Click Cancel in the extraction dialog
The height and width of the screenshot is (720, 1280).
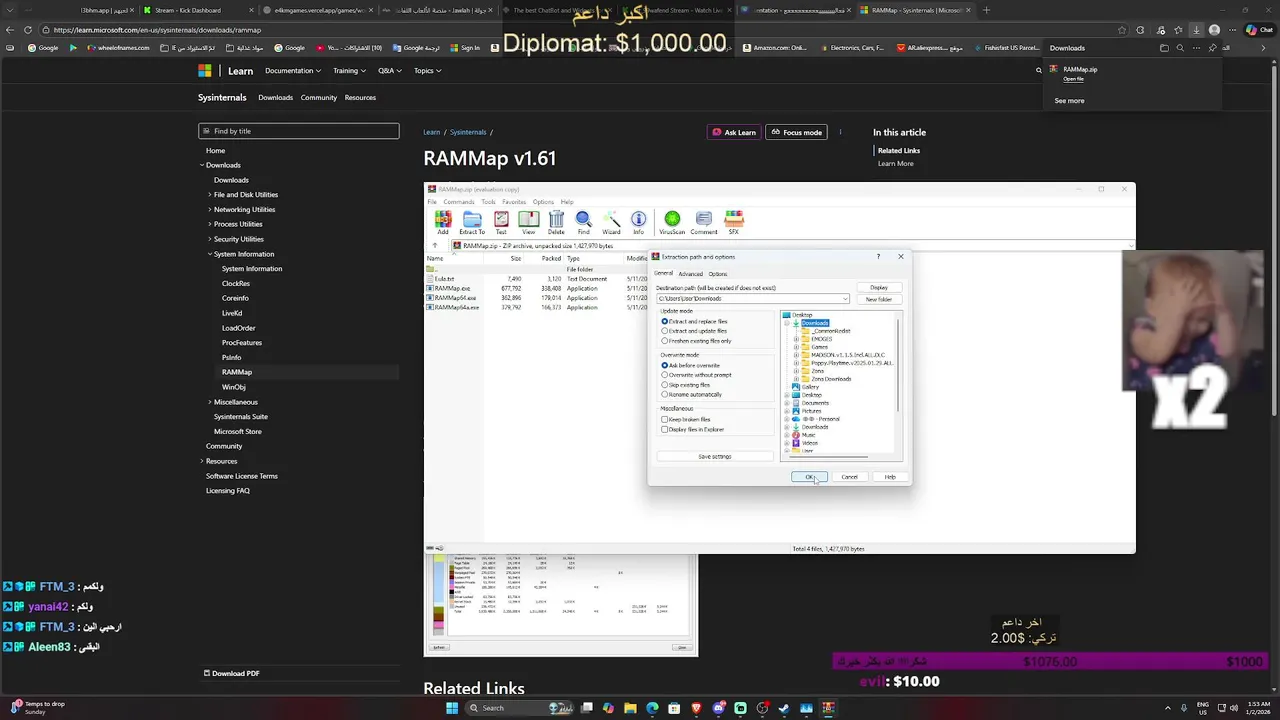coord(849,477)
